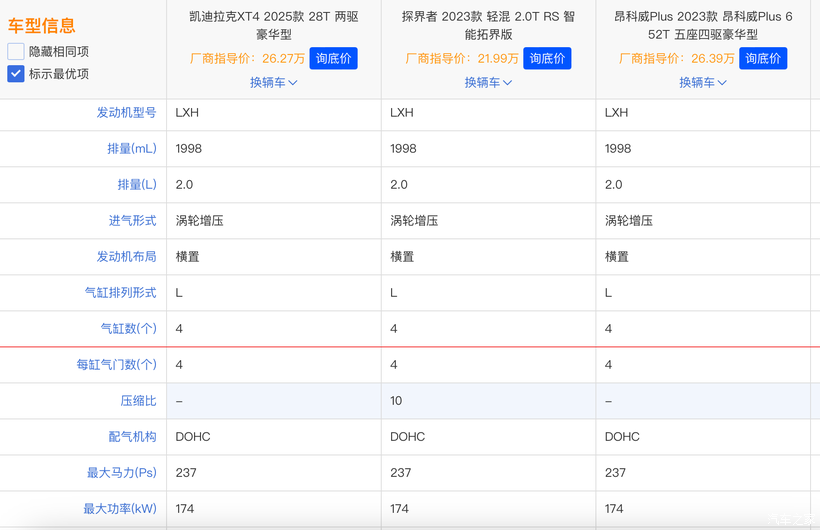This screenshot has height=530, width=820.
Task: Click the 发动机型号 row label
Action: pos(126,113)
